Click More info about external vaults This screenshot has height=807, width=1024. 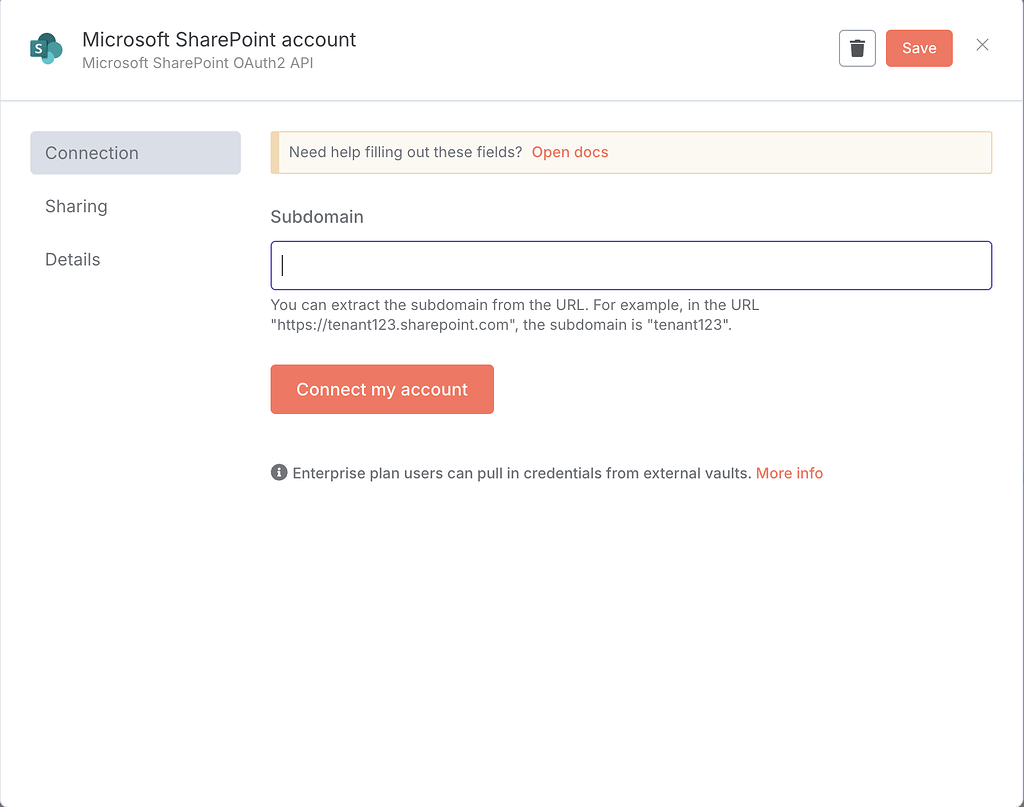pyautogui.click(x=789, y=472)
